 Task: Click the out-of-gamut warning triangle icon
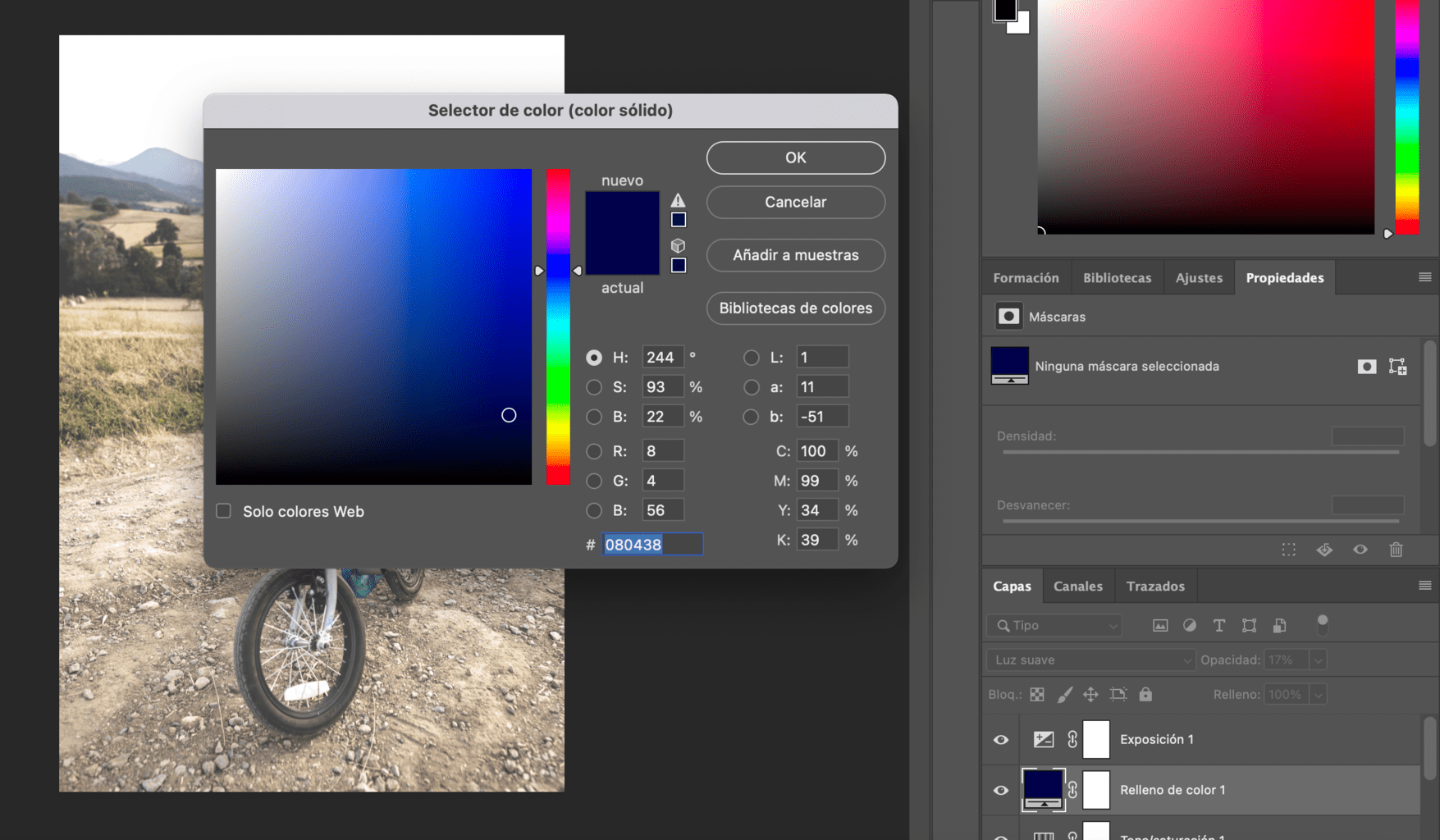pos(678,200)
